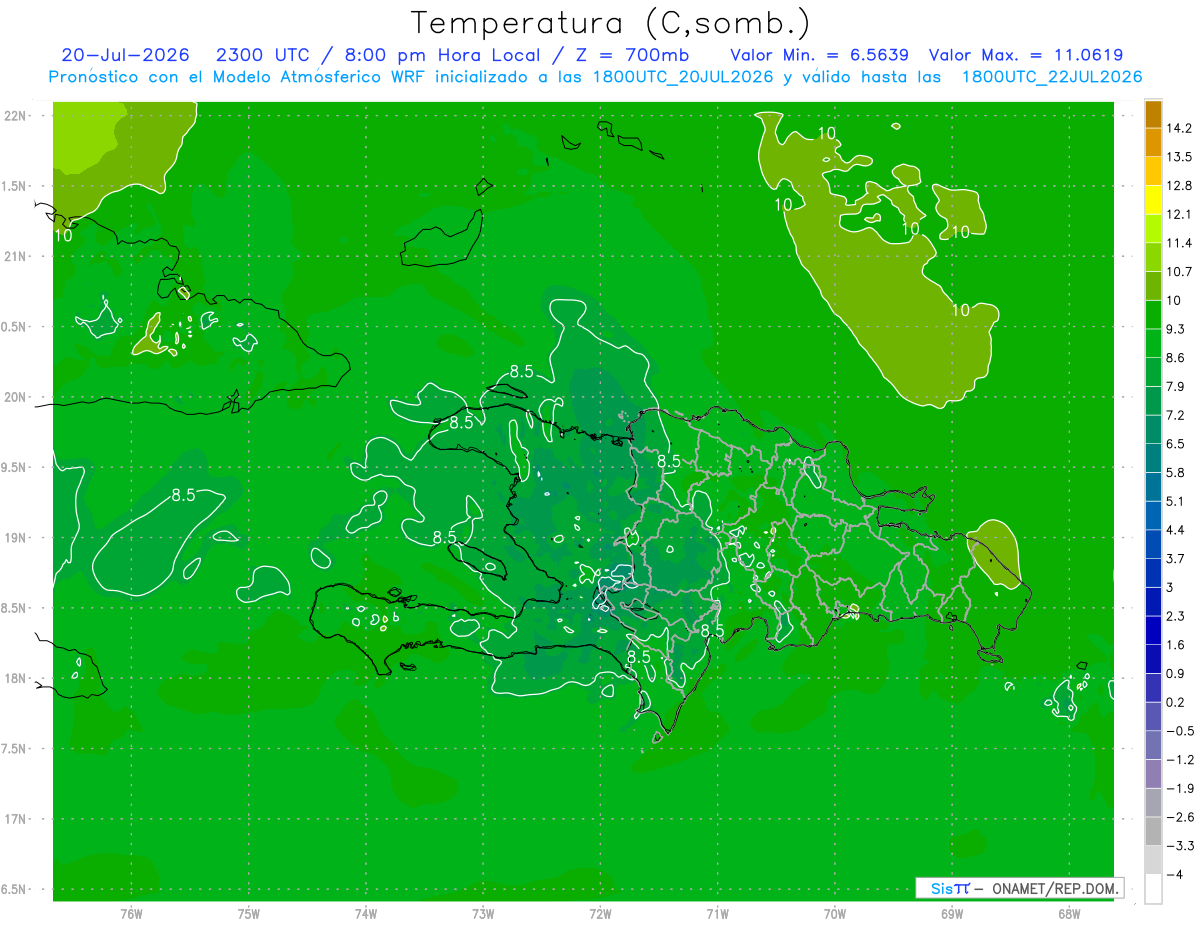This screenshot has height=927, width=1200.
Task: Click the "ONAMET/REP.DOM." credit label
Action: [1056, 888]
